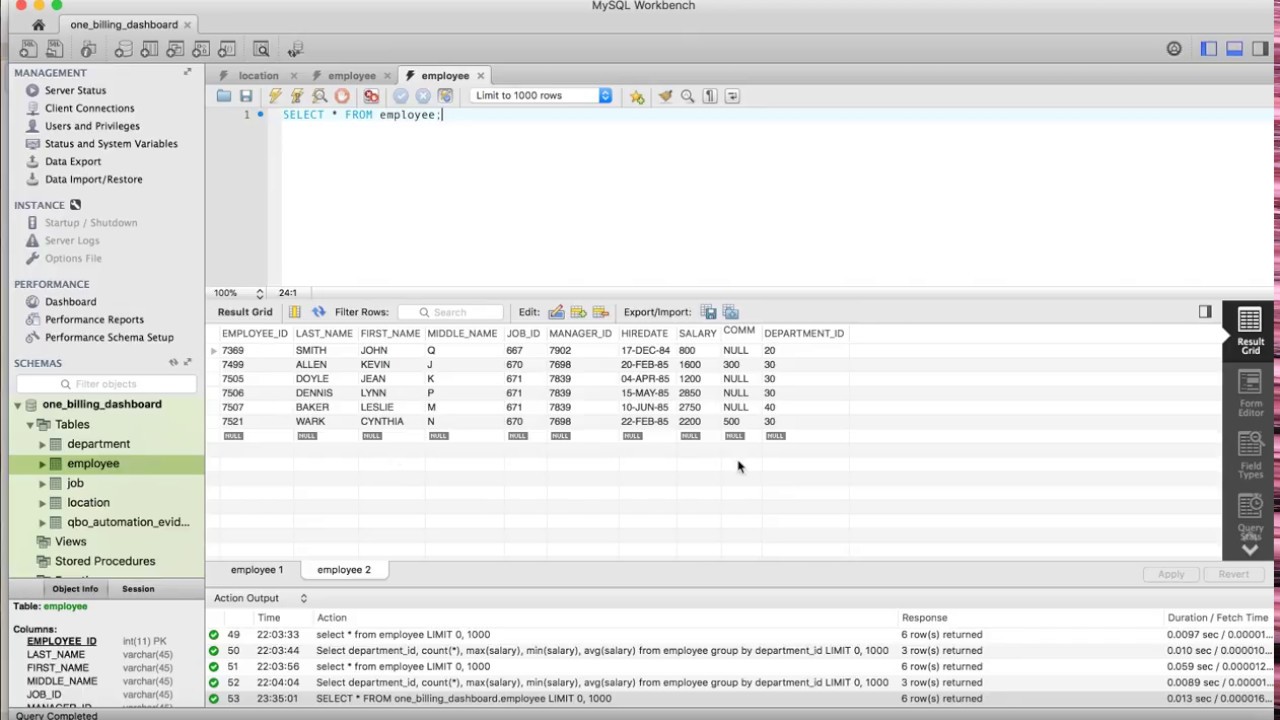Select the Stored Procedures tree item
1280x720 pixels.
105,561
